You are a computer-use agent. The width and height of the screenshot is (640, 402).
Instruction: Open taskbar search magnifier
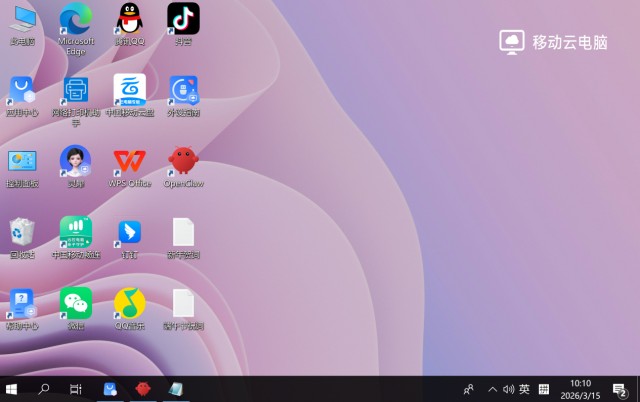click(x=44, y=389)
